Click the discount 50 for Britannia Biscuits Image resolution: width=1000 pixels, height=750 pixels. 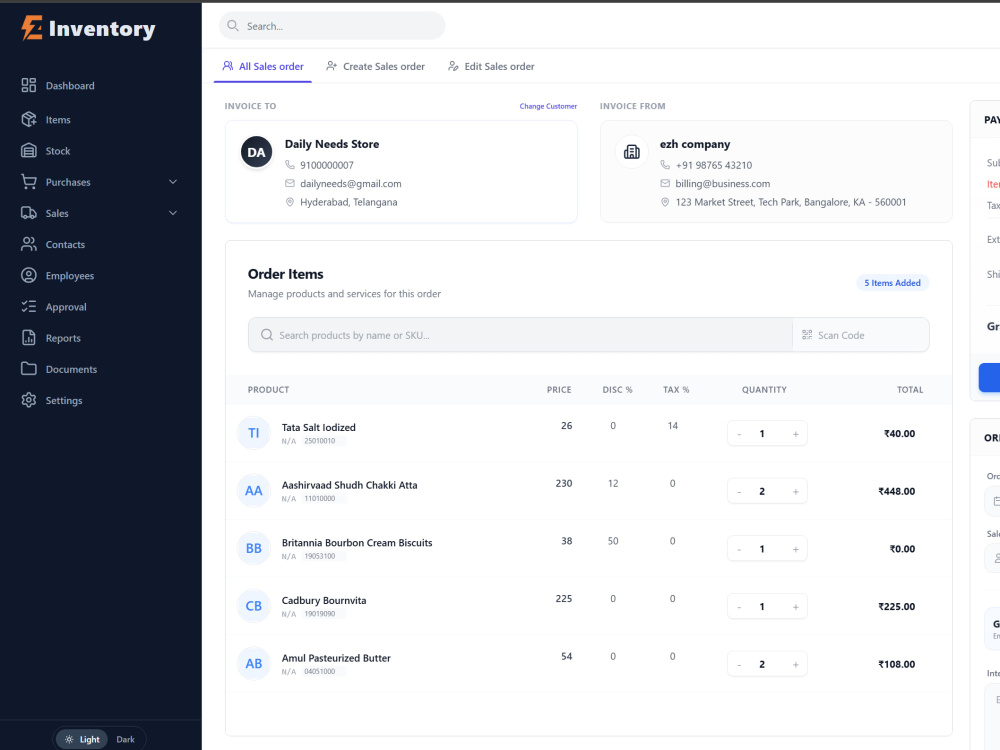click(x=613, y=541)
